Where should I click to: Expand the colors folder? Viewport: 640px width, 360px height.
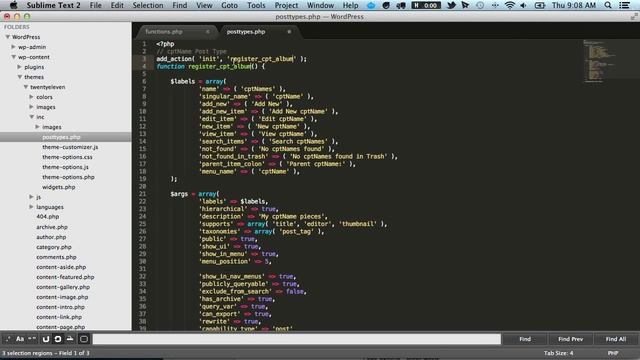coord(31,97)
